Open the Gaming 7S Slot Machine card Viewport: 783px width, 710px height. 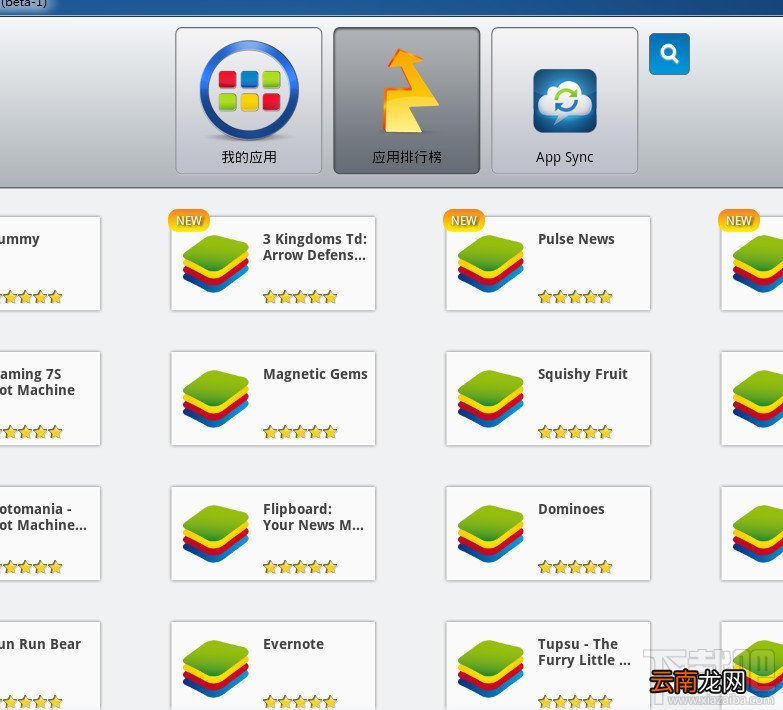[x=50, y=398]
